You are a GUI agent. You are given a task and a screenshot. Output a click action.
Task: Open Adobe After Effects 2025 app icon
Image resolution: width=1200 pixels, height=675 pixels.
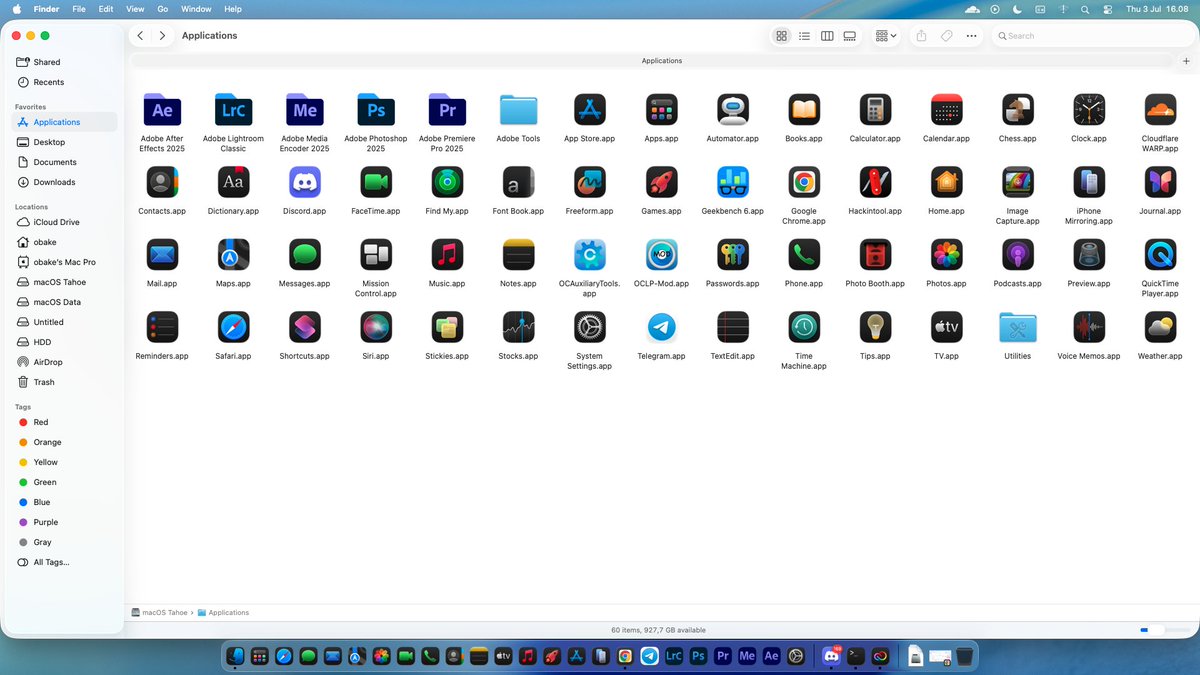tap(162, 110)
